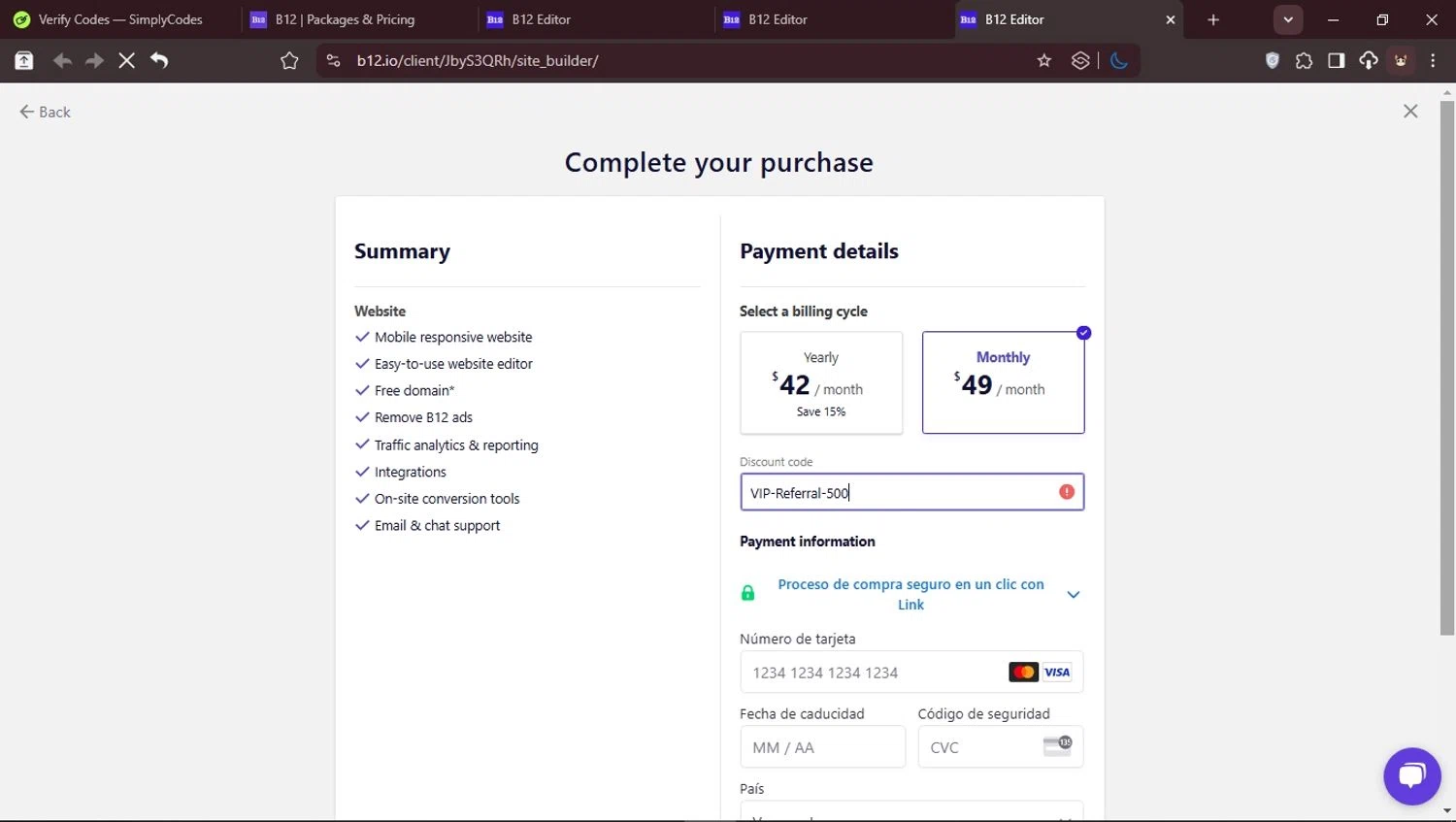Viewport: 1456px width, 822px height.
Task: Open a new browser tab
Action: 1213,19
